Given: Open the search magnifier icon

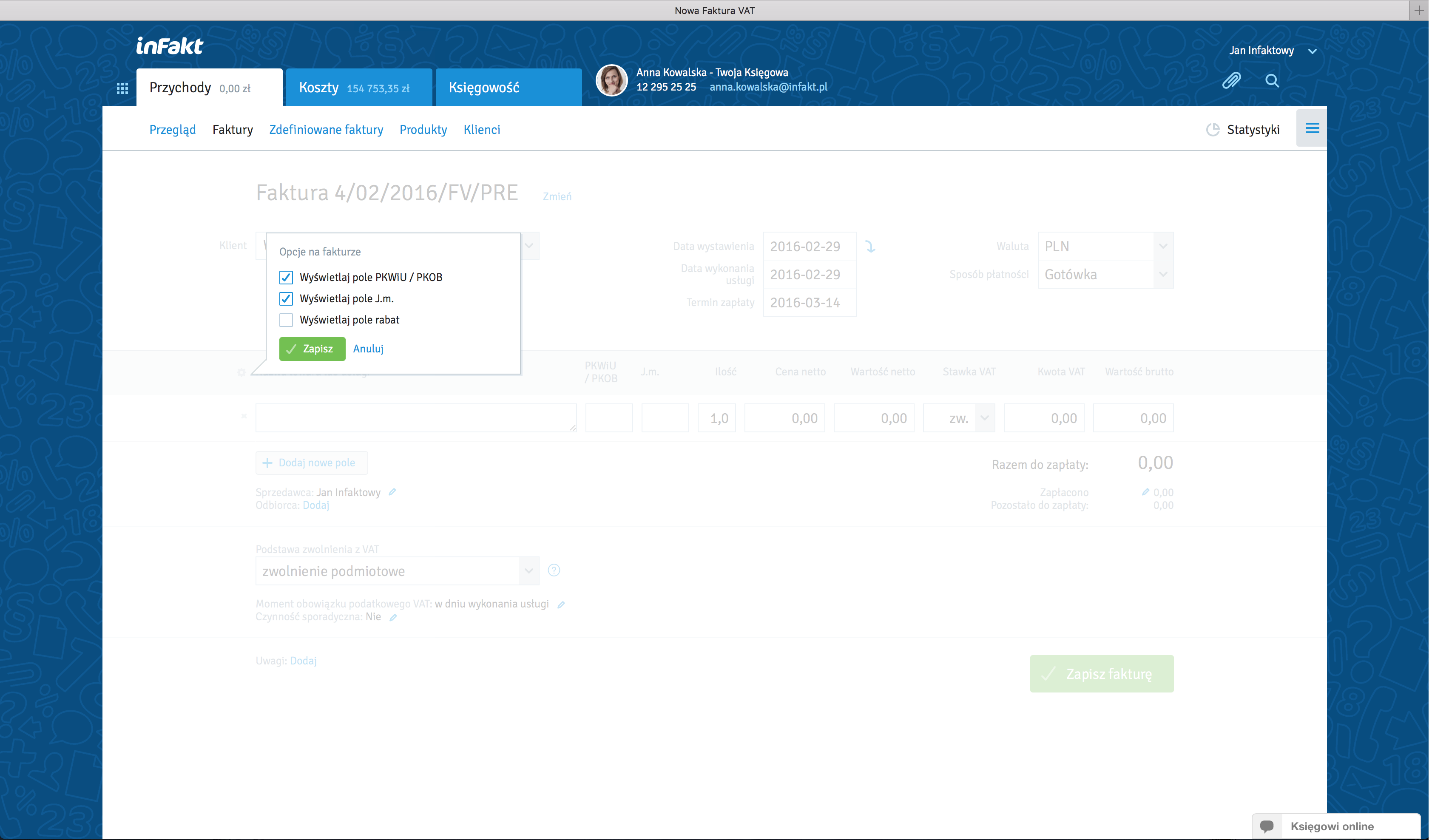Looking at the screenshot, I should coord(1272,80).
